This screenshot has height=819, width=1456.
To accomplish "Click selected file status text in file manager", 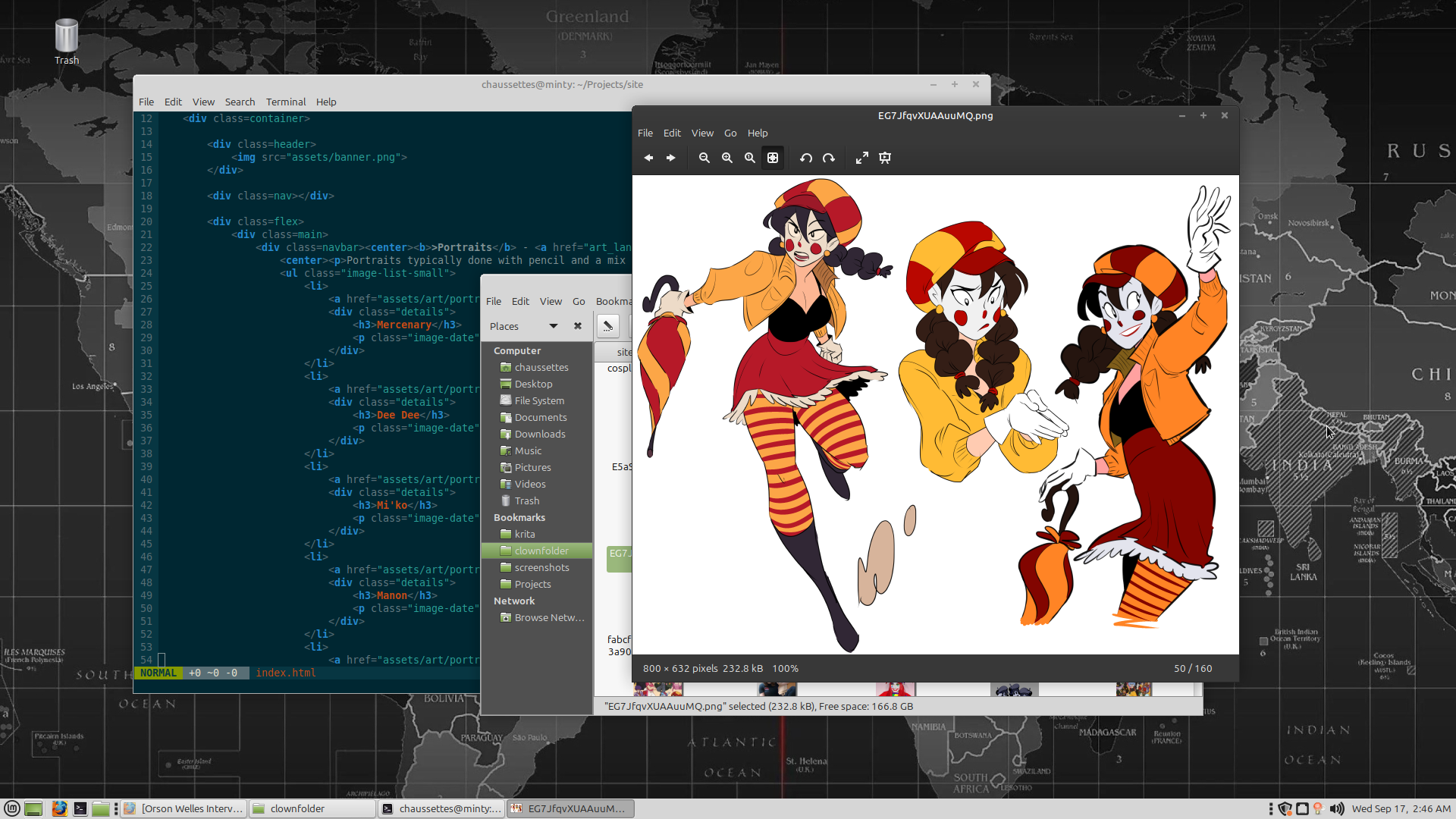I will point(758,706).
